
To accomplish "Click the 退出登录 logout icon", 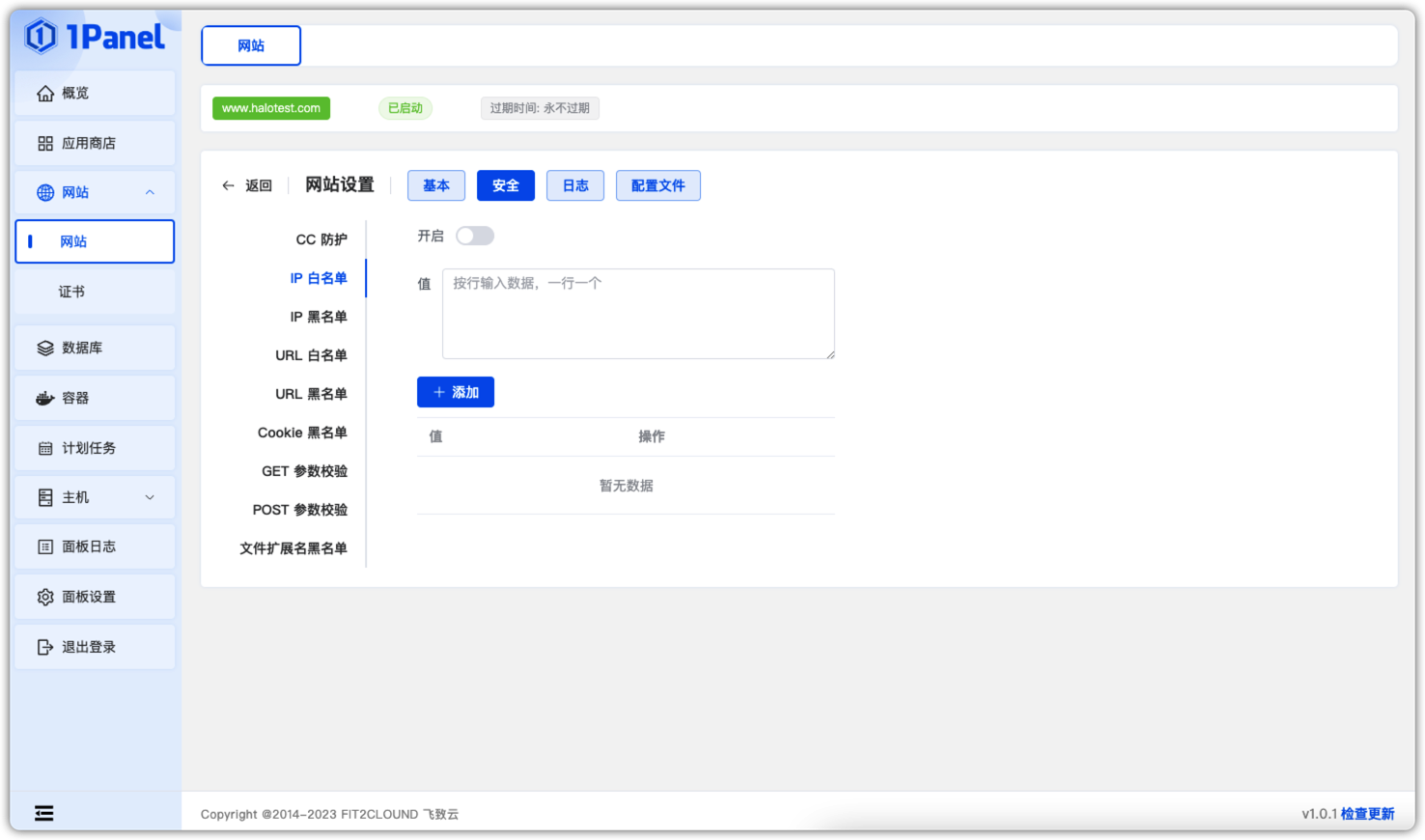I will [x=45, y=648].
